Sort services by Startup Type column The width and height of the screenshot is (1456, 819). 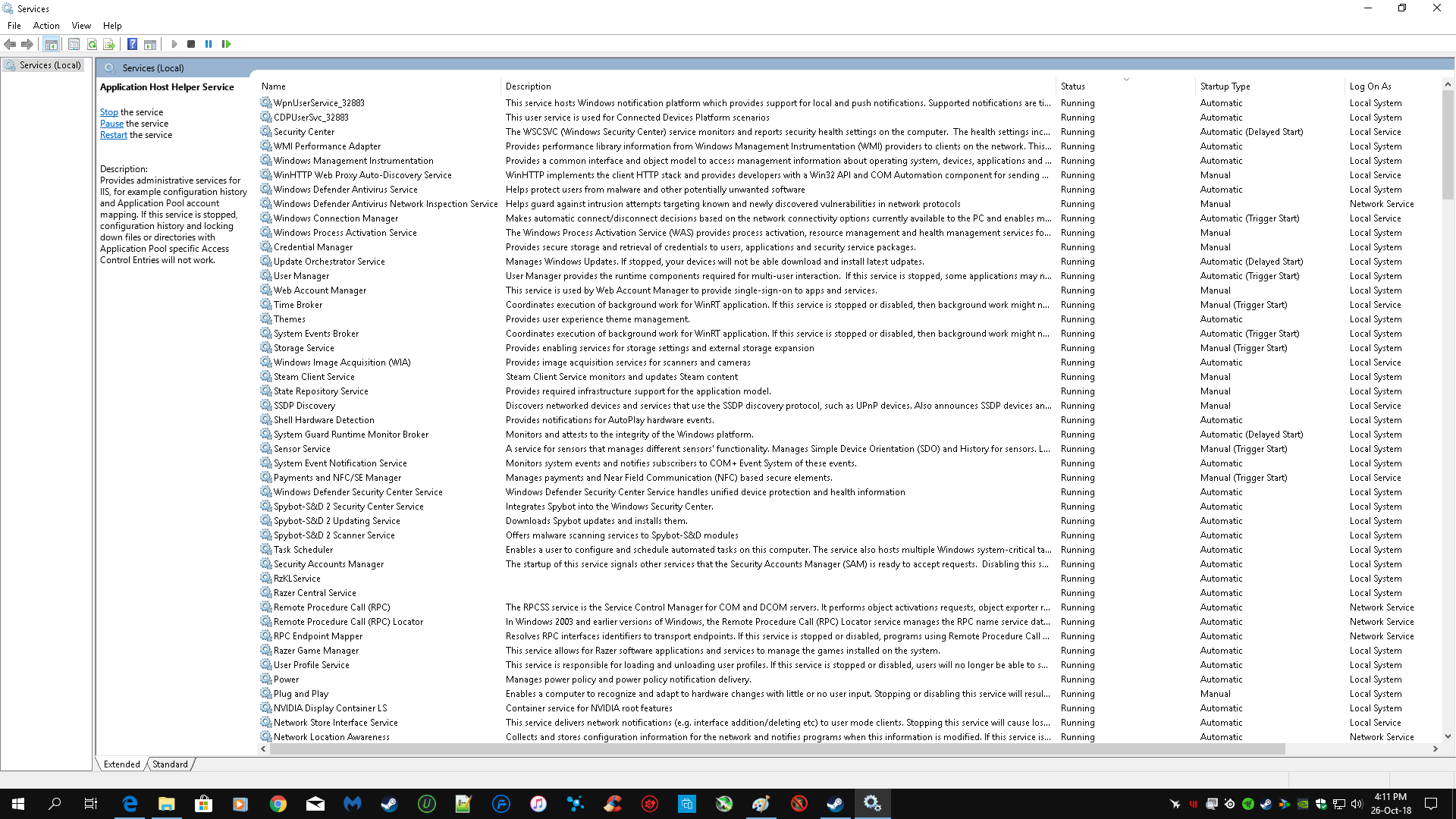coord(1225,86)
